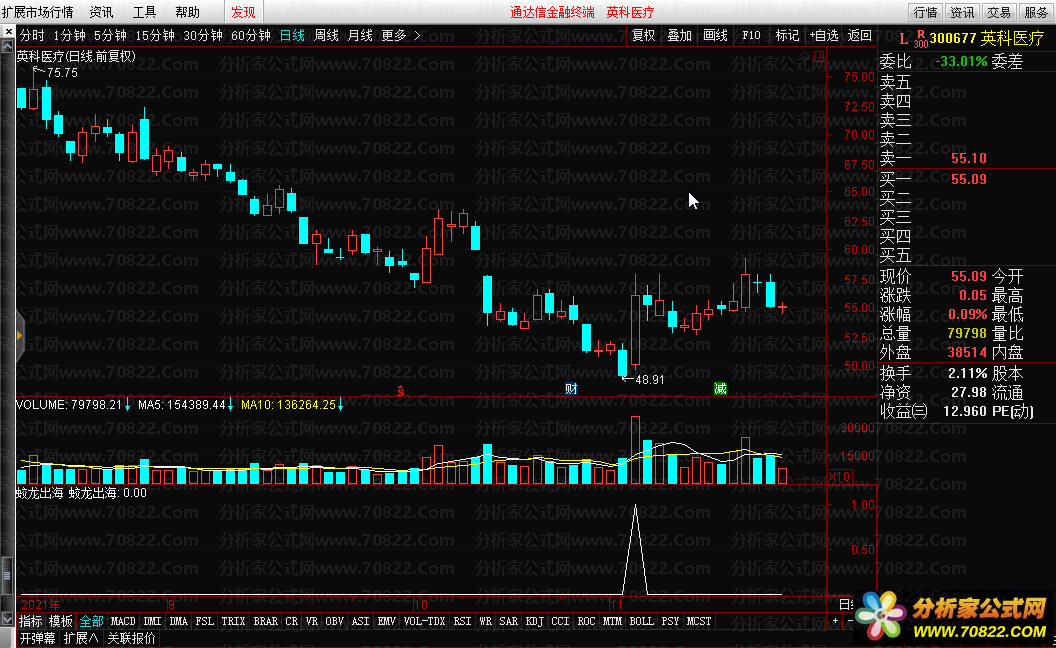Expand the left side panel arrow
This screenshot has height=648, width=1056.
20,335
